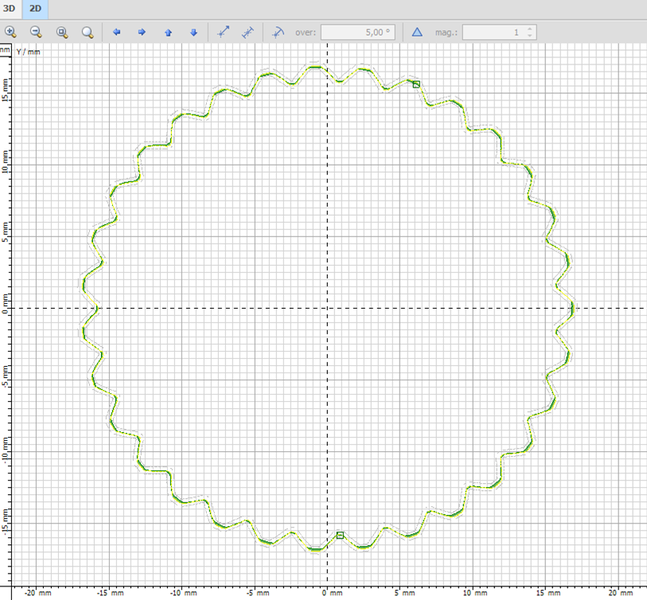Switch to the 3D view tab
Screen dimensions: 647x600
(x=9, y=9)
